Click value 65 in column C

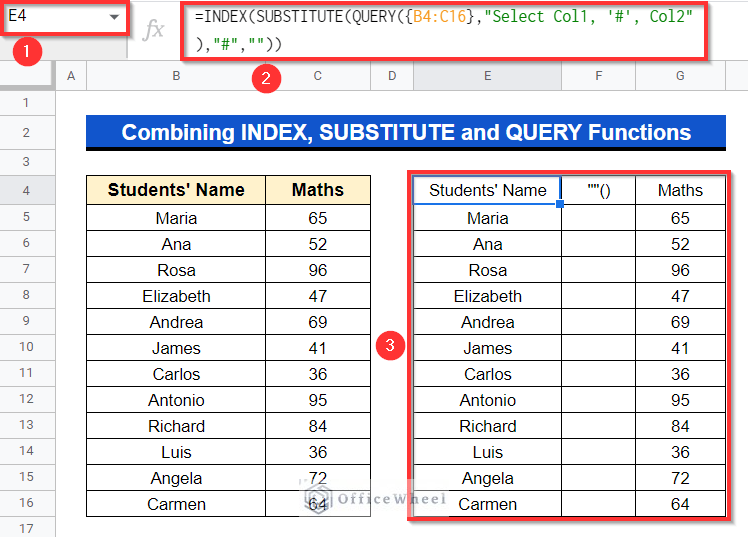(x=318, y=218)
